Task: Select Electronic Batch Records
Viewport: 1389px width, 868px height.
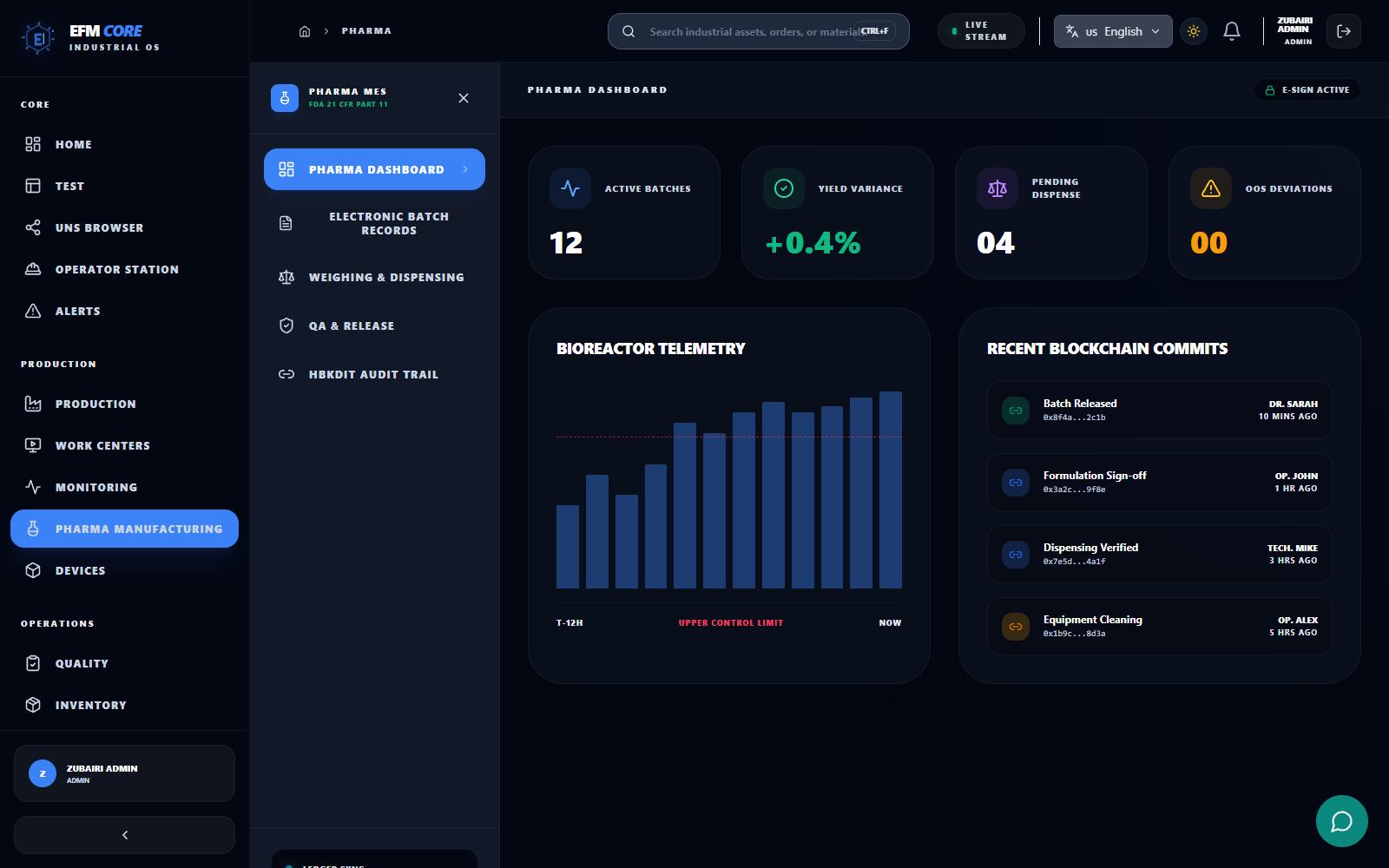Action: tap(389, 223)
